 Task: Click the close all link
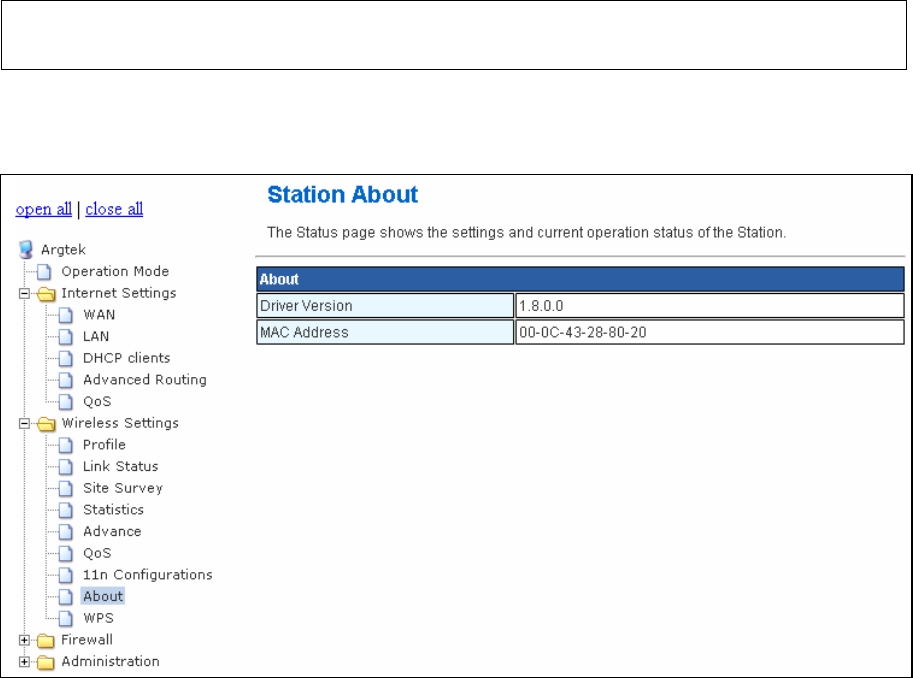point(114,209)
